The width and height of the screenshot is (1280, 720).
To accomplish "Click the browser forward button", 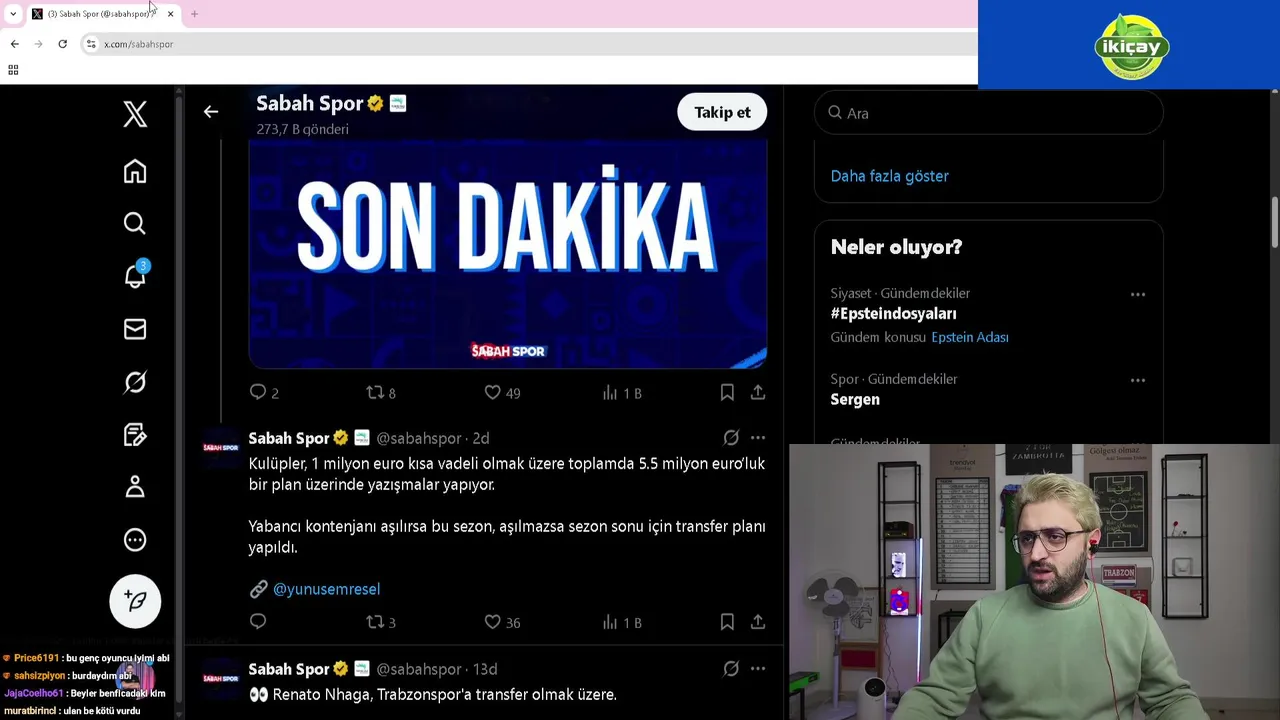I will pos(38,44).
